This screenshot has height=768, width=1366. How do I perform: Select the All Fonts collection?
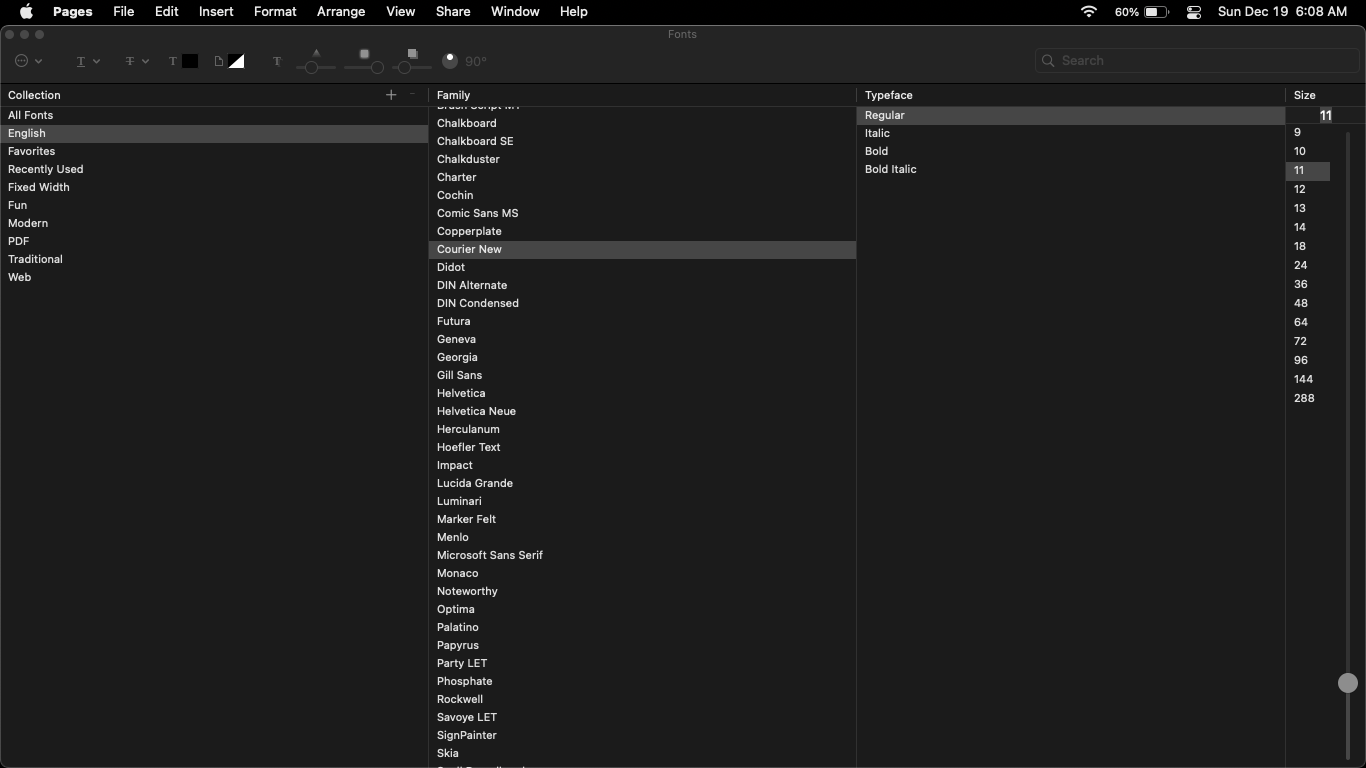click(214, 115)
